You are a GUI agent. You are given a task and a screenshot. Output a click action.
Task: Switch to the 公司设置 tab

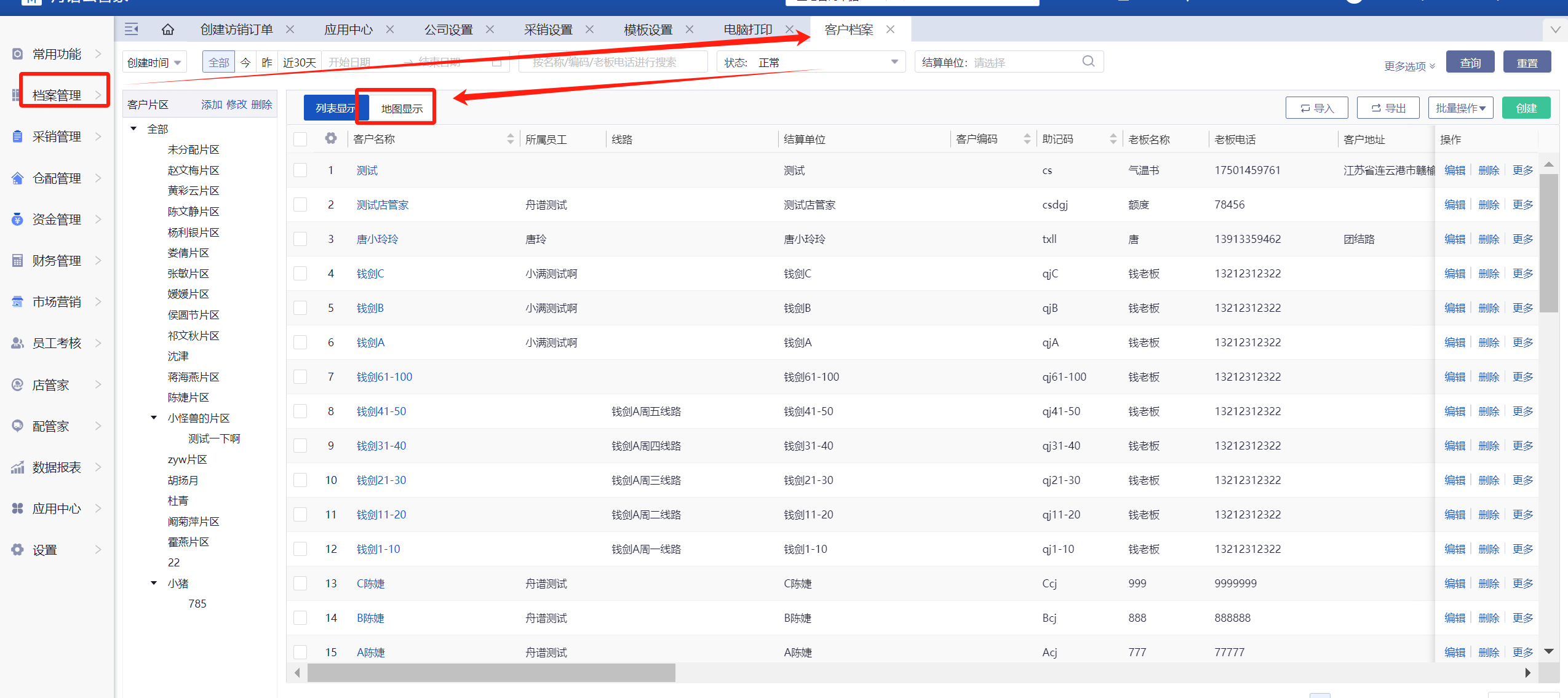[x=448, y=30]
